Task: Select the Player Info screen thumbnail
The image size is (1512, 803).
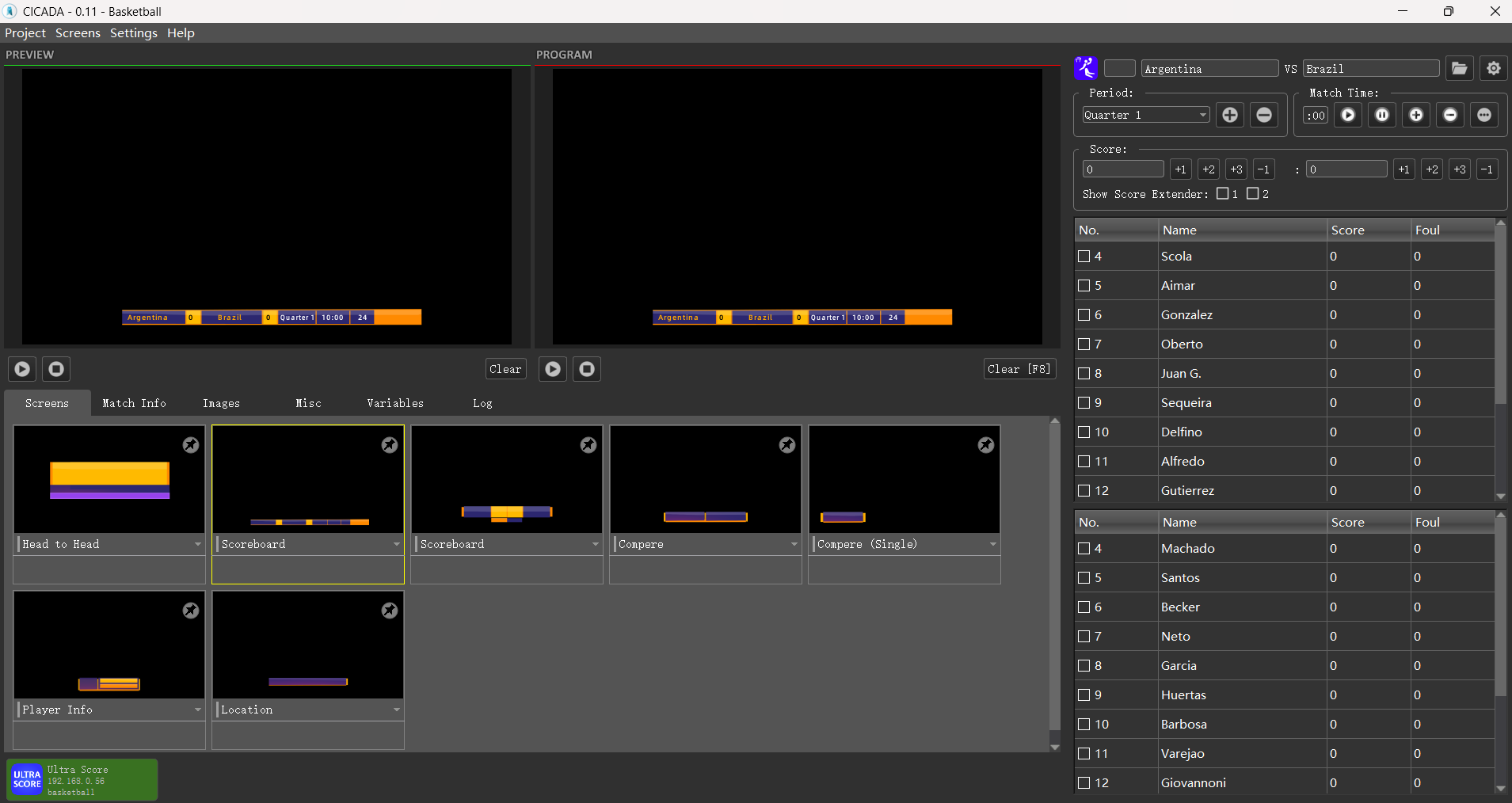Action: coord(109,645)
